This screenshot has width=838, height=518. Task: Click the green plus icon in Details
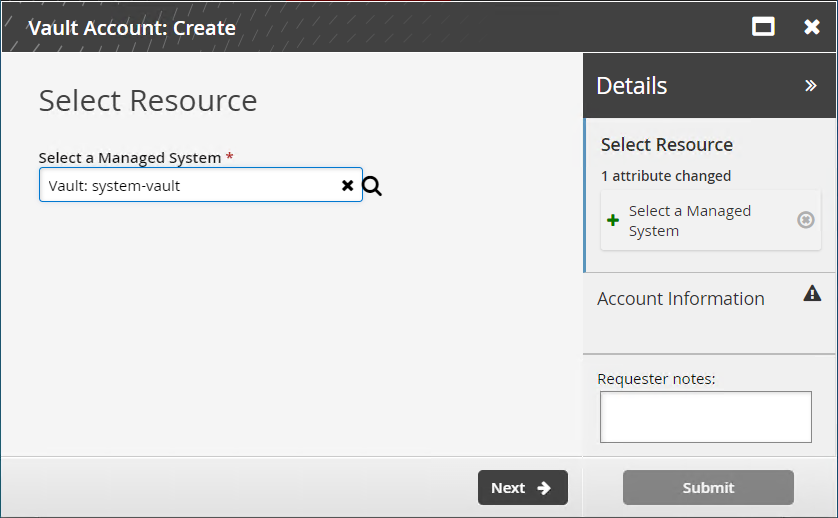coord(613,221)
